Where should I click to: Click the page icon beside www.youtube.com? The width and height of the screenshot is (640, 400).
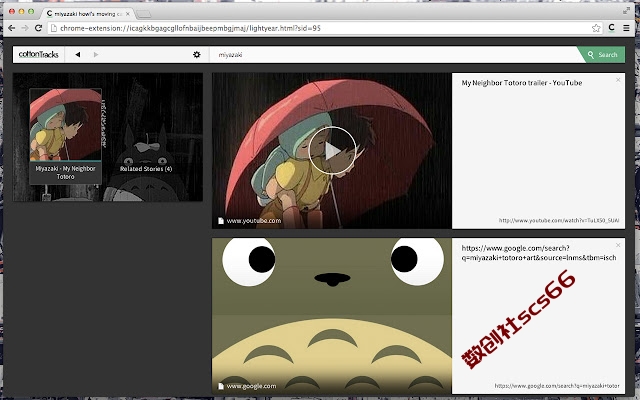(x=221, y=221)
